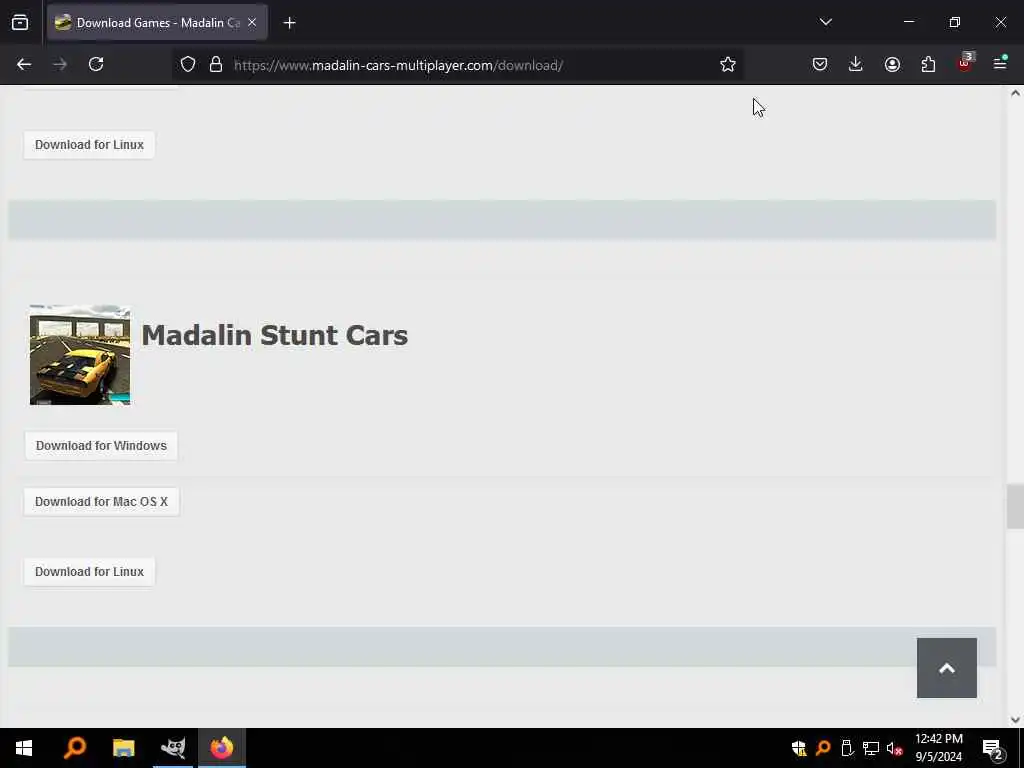Save page to Pocket
Screen dimensions: 1024x768
[820, 64]
